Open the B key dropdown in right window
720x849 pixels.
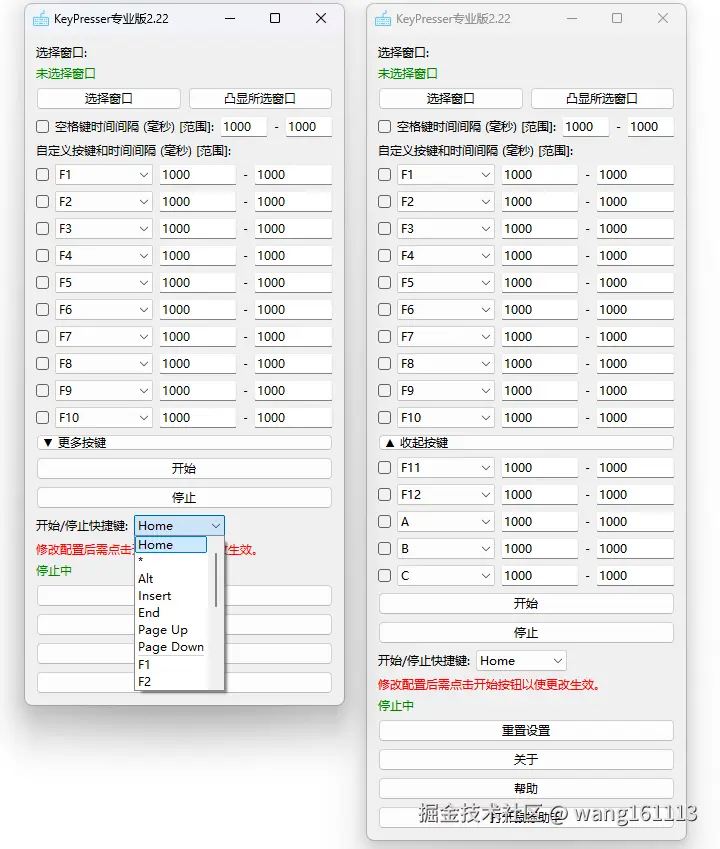(x=446, y=548)
